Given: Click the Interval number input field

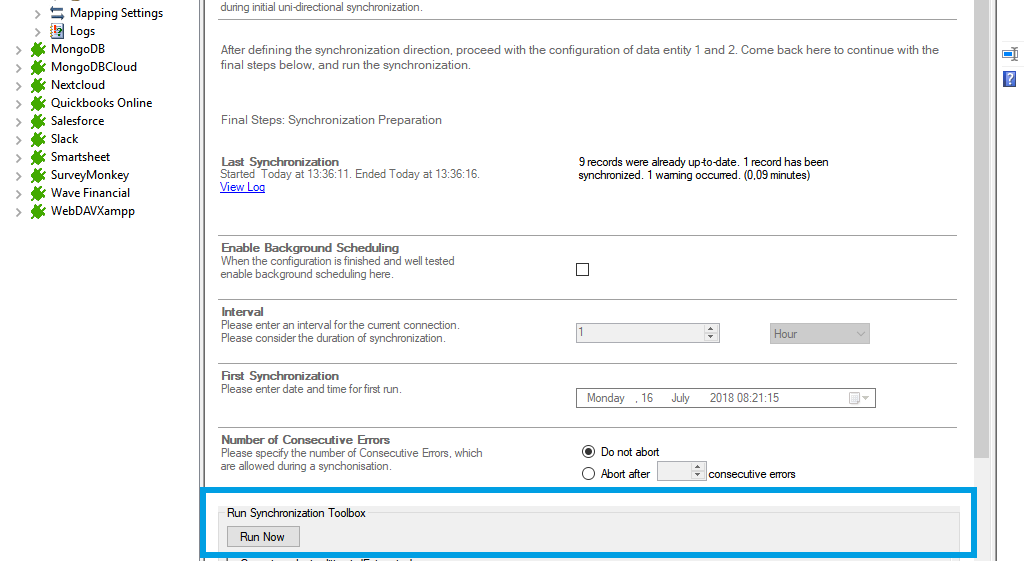Looking at the screenshot, I should tap(640, 334).
